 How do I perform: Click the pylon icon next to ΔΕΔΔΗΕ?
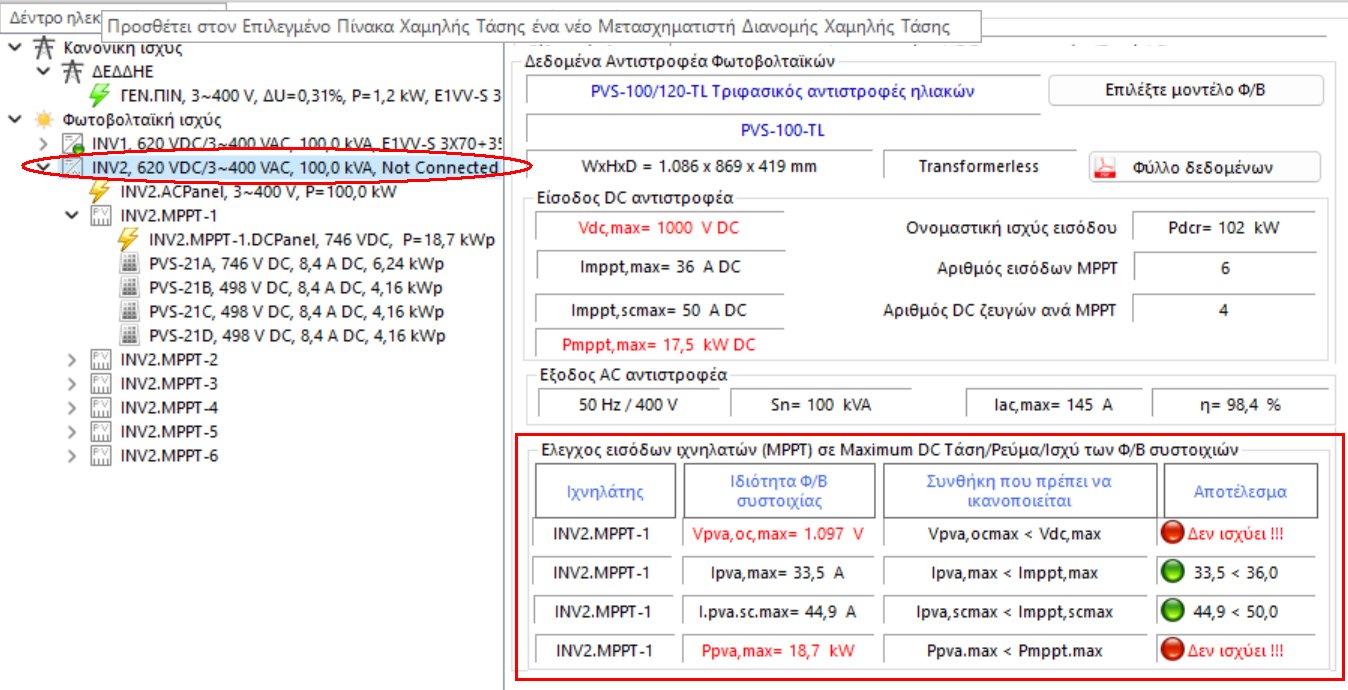tap(72, 72)
